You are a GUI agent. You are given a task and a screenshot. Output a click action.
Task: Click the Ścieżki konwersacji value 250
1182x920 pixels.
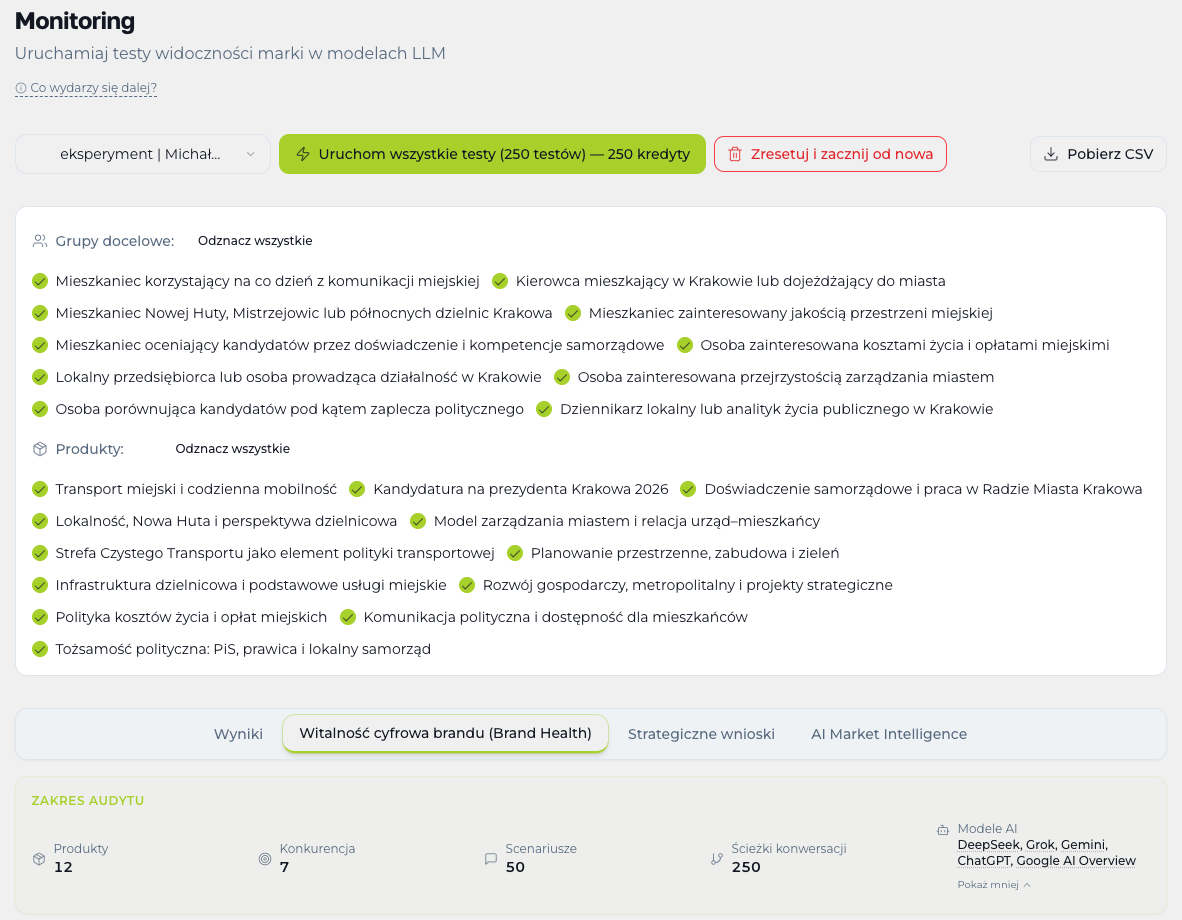(x=746, y=867)
